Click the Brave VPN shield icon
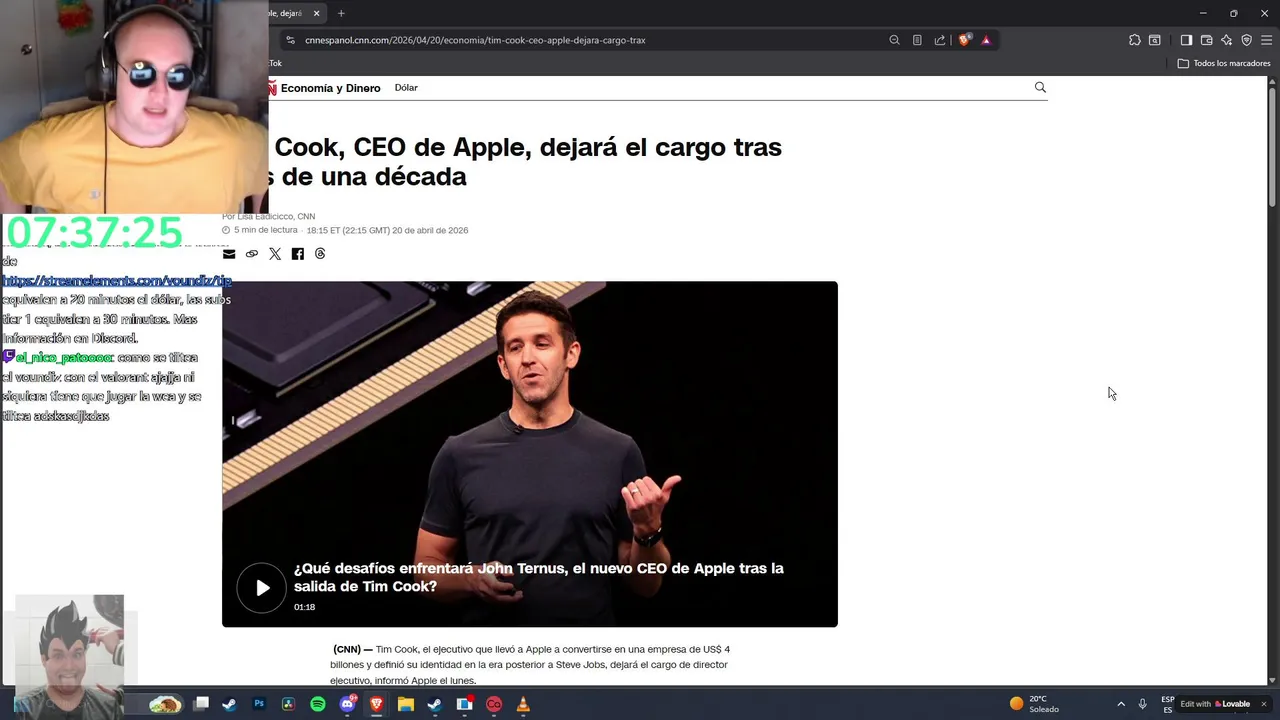 pyautogui.click(x=1246, y=40)
